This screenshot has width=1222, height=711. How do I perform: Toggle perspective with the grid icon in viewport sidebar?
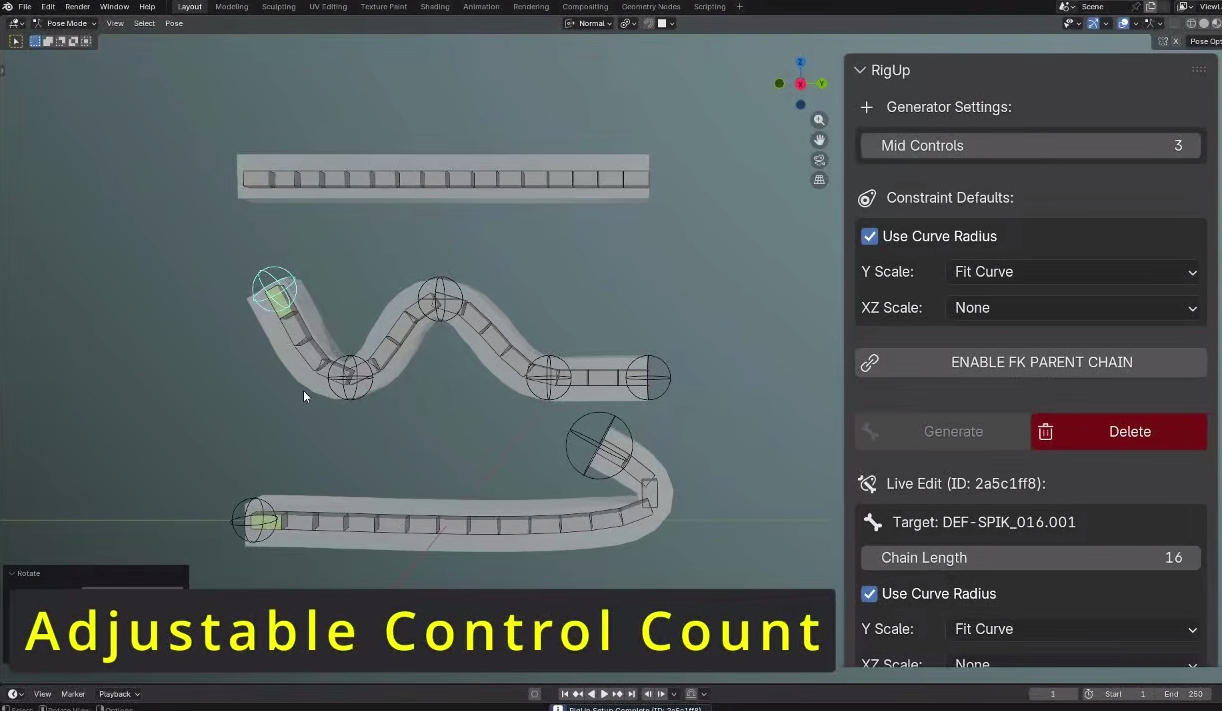tap(819, 180)
